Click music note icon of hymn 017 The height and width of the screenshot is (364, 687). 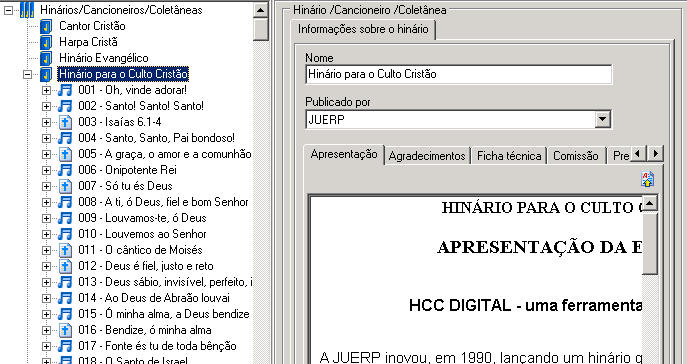(65, 346)
